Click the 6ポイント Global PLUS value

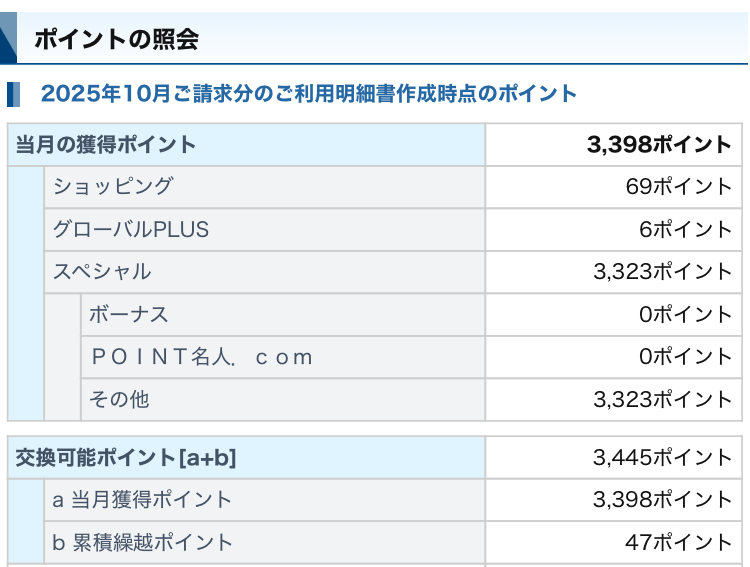685,229
